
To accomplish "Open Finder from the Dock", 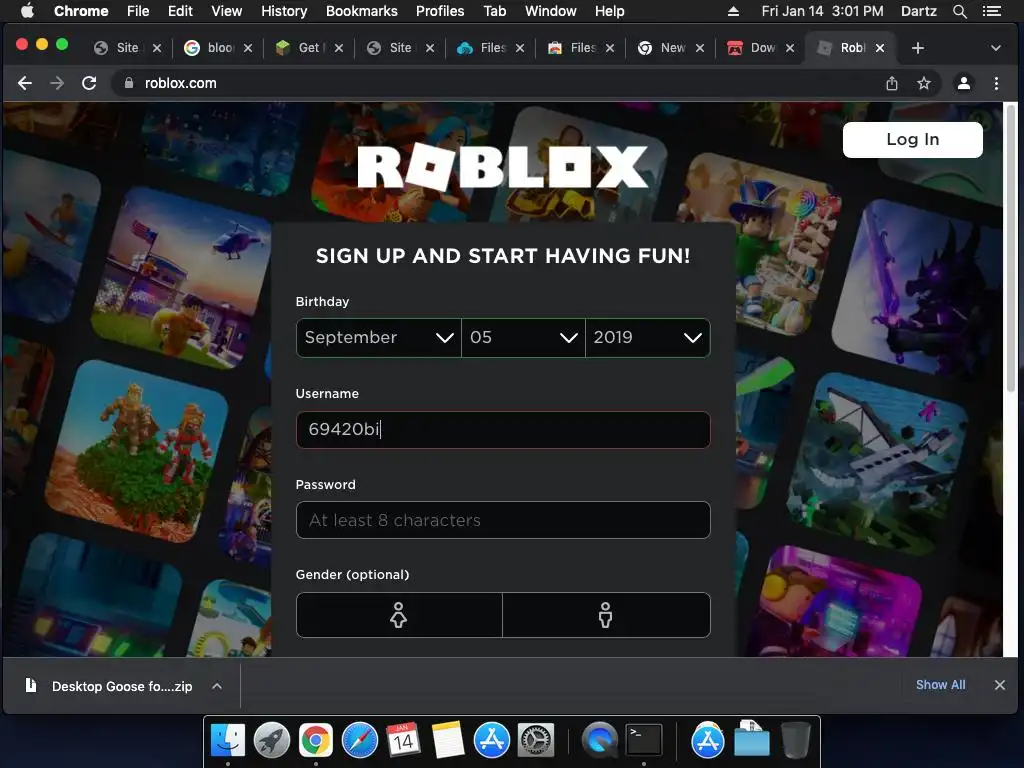I will [x=228, y=740].
